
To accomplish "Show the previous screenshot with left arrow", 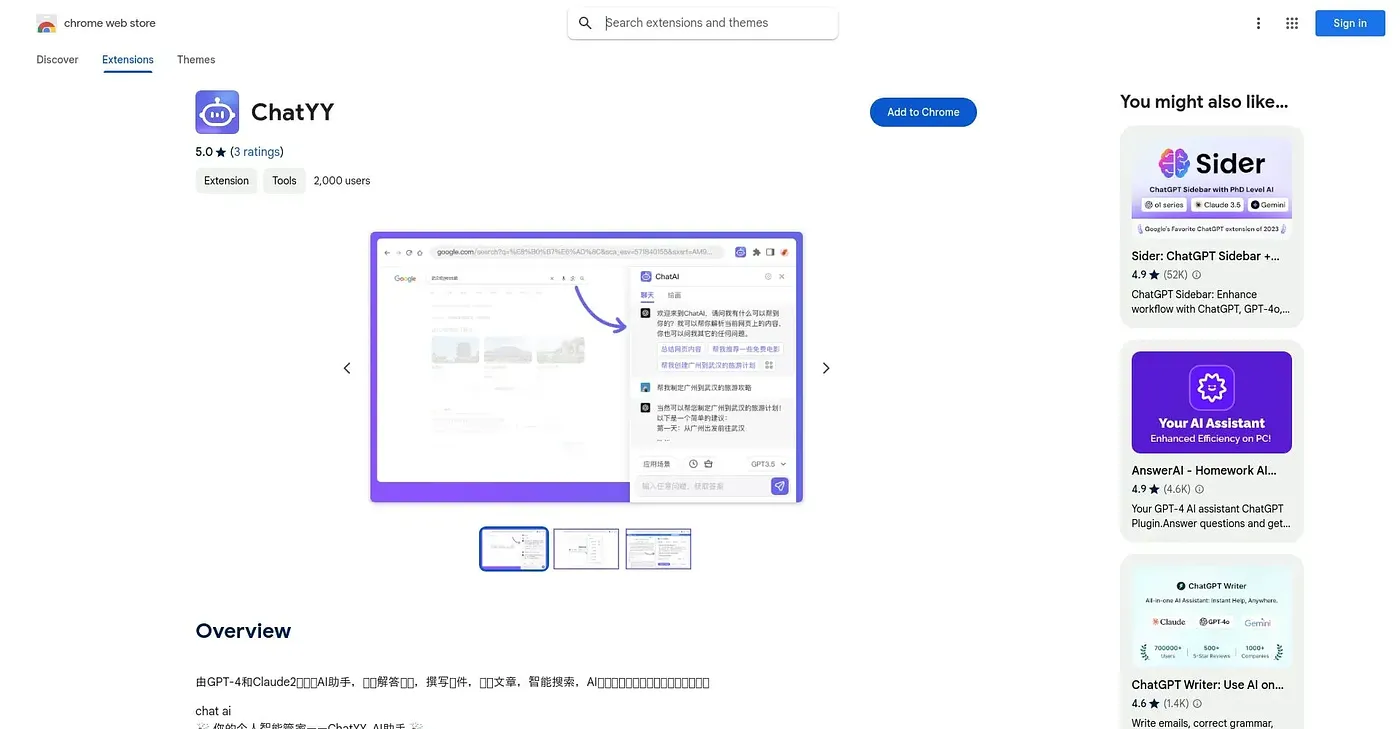I will pos(347,368).
